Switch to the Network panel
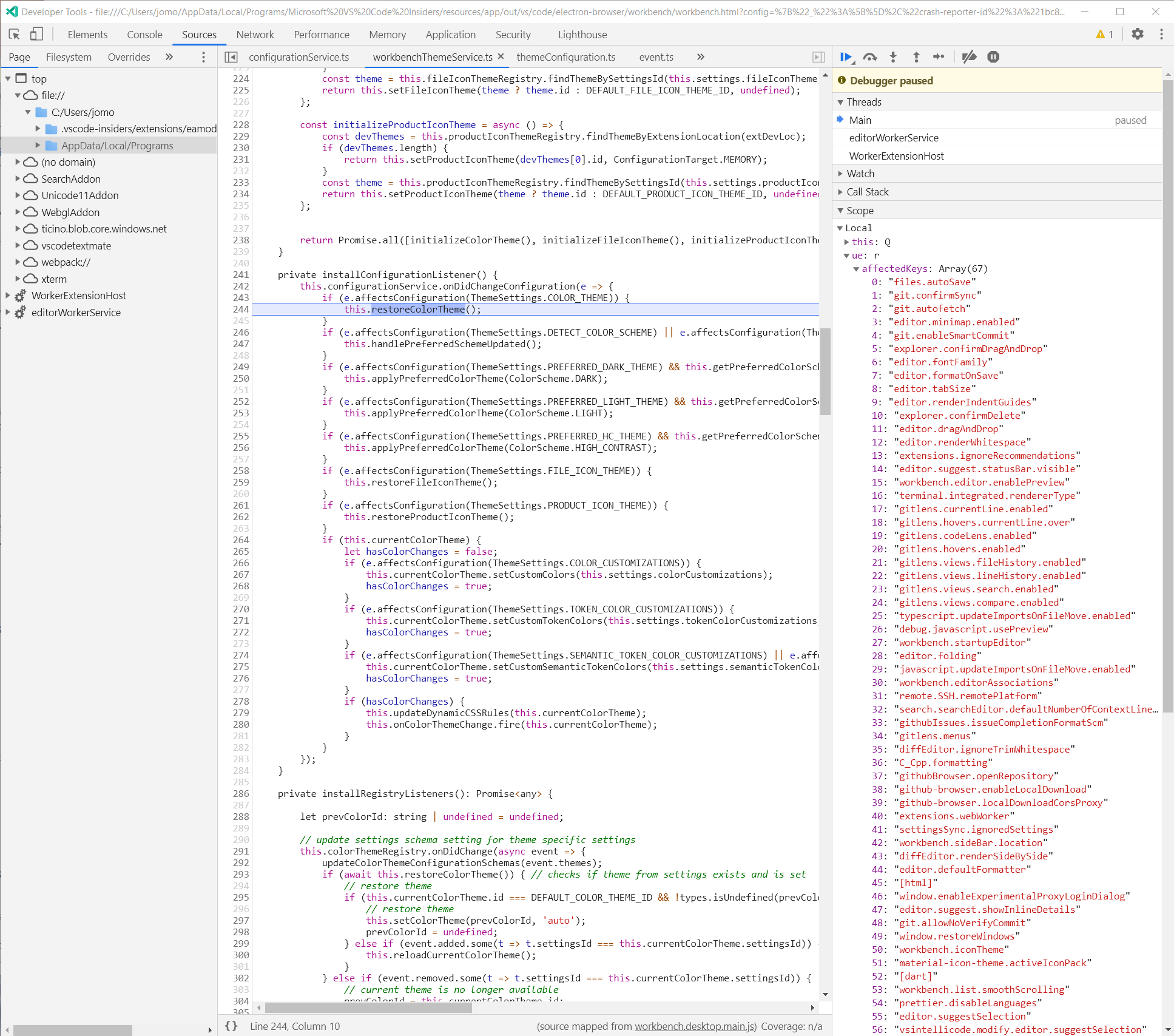 255,35
